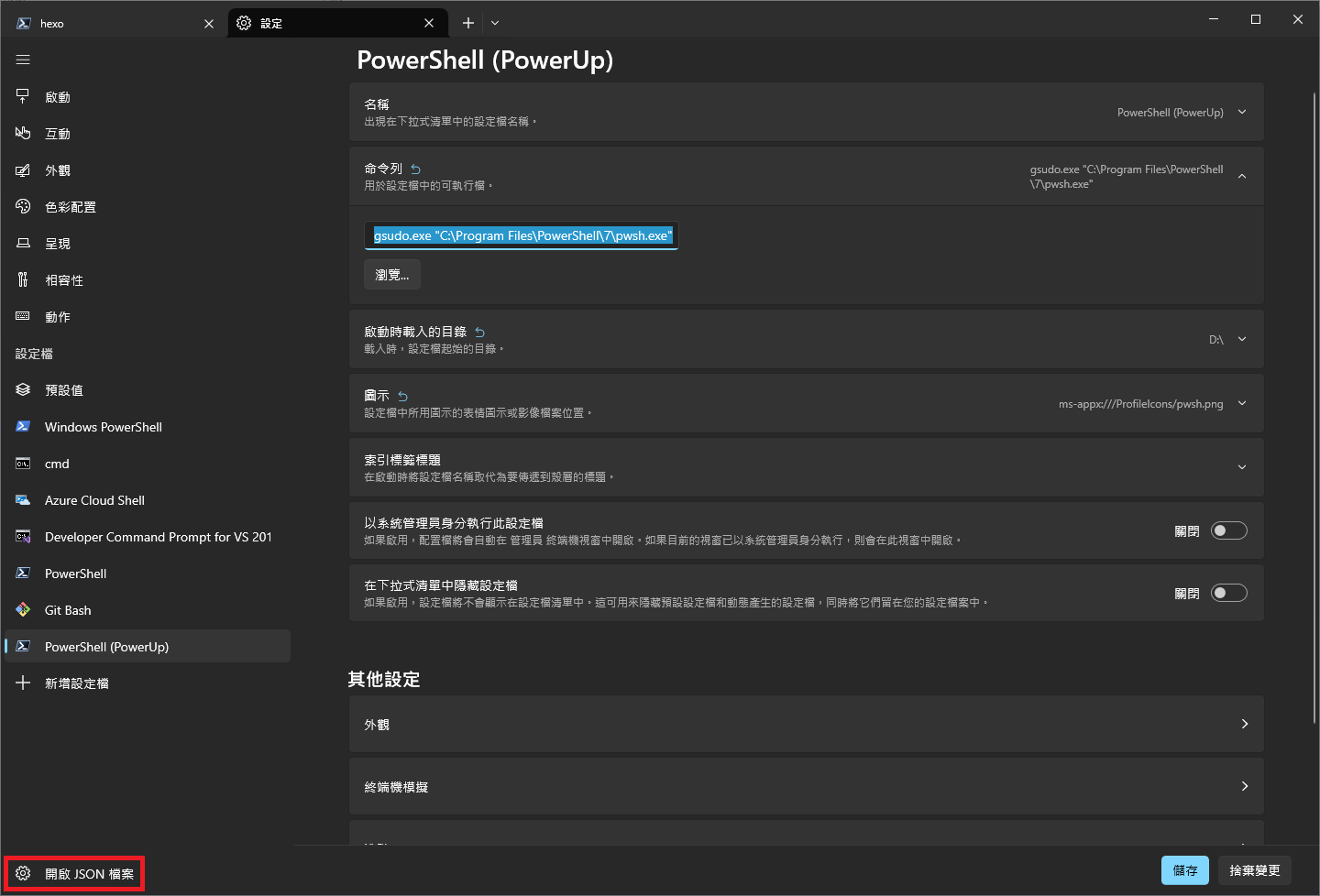Open the 呈現 rendering settings icon
1320x896 pixels.
point(23,243)
